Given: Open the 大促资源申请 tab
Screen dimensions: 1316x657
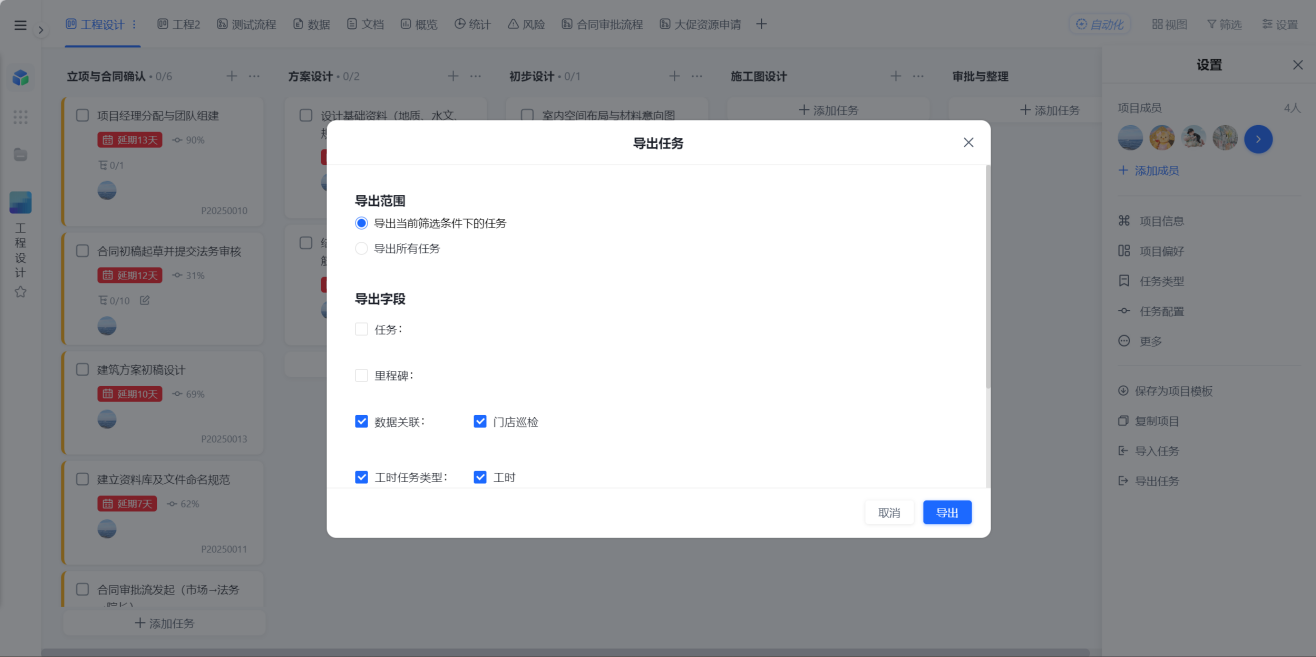Looking at the screenshot, I should (x=700, y=24).
